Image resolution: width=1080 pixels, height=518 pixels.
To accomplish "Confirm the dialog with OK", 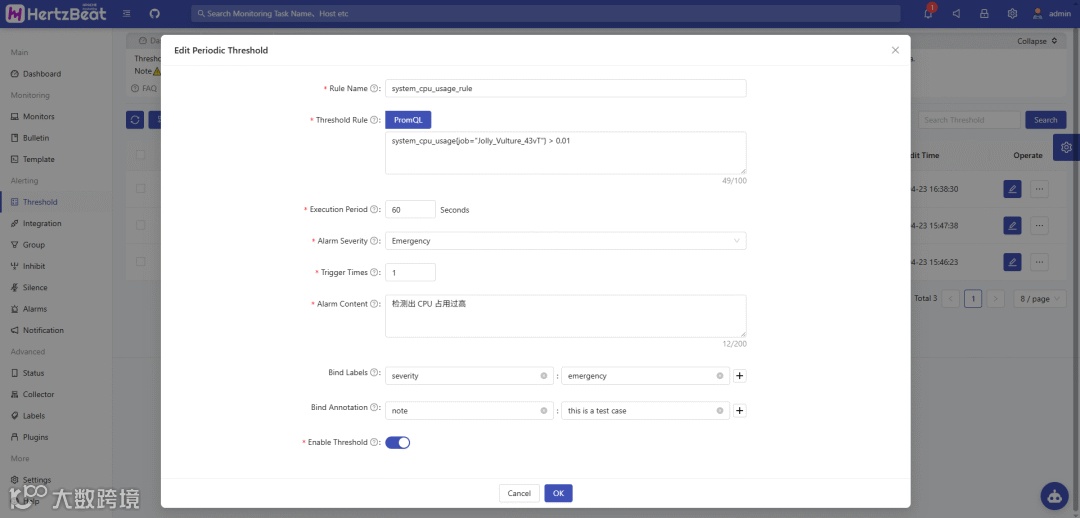I will [559, 493].
